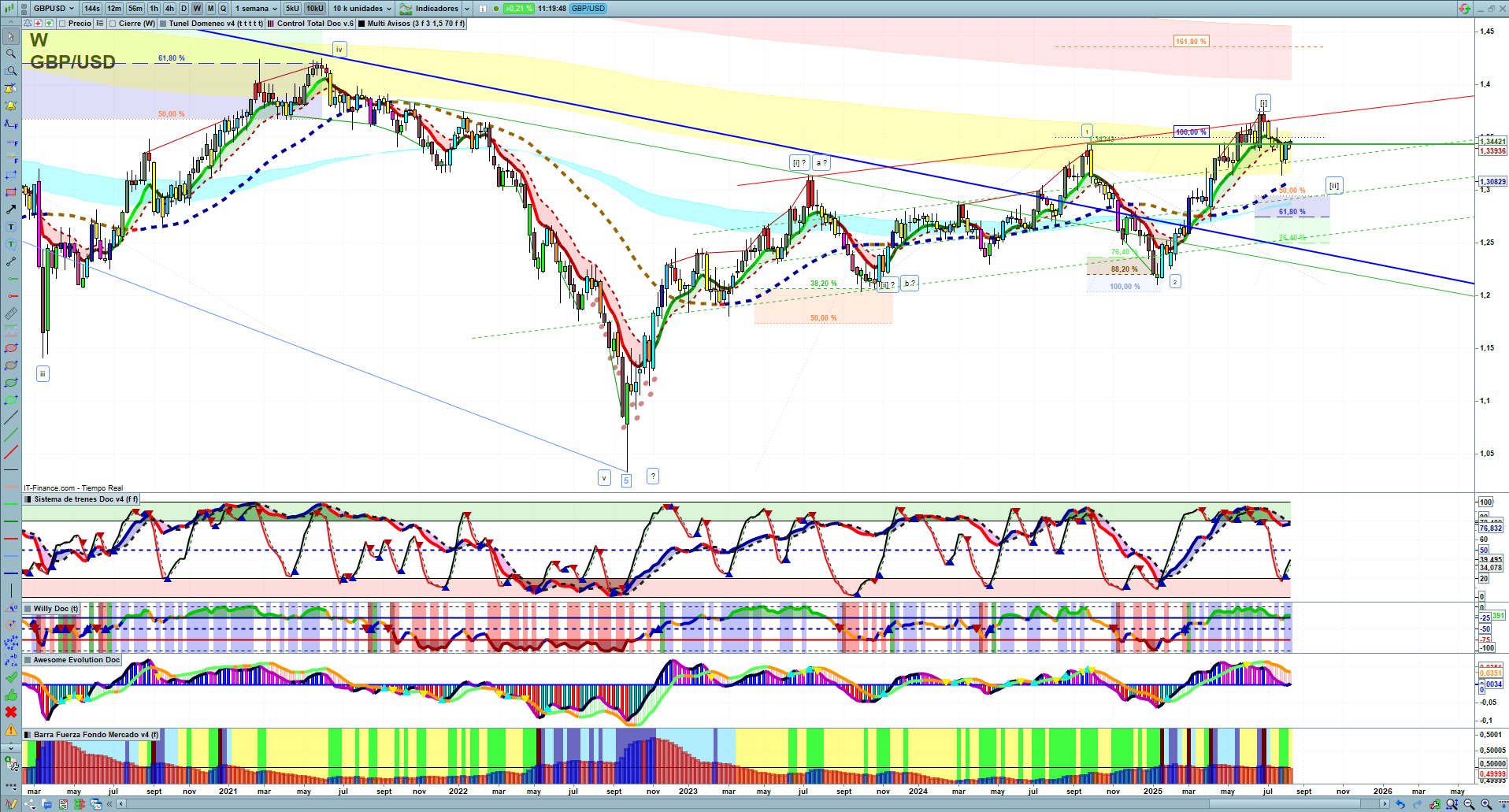Select the ruler measurement tool

[11, 313]
